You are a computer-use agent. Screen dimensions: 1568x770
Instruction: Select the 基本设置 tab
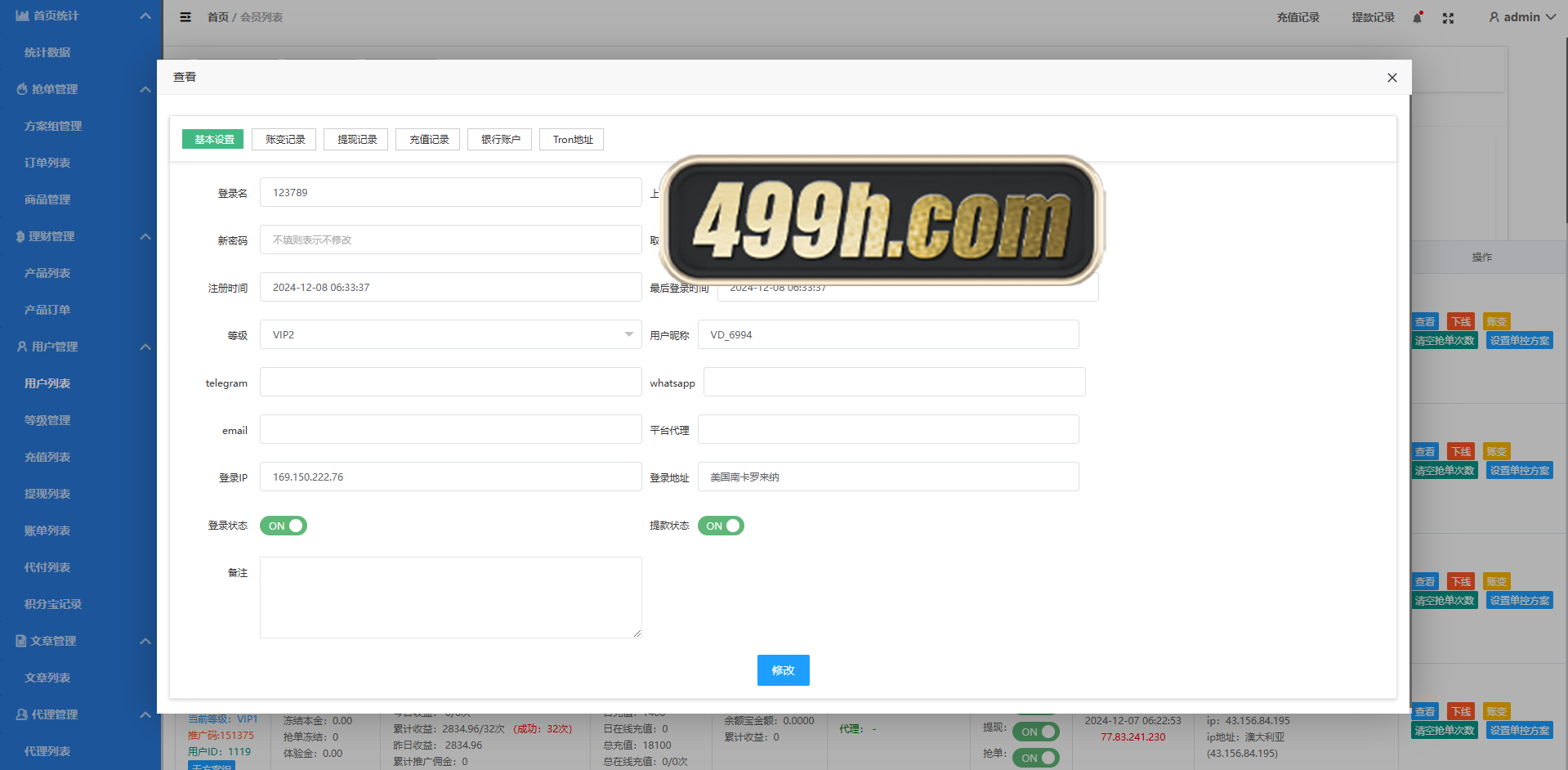point(214,140)
